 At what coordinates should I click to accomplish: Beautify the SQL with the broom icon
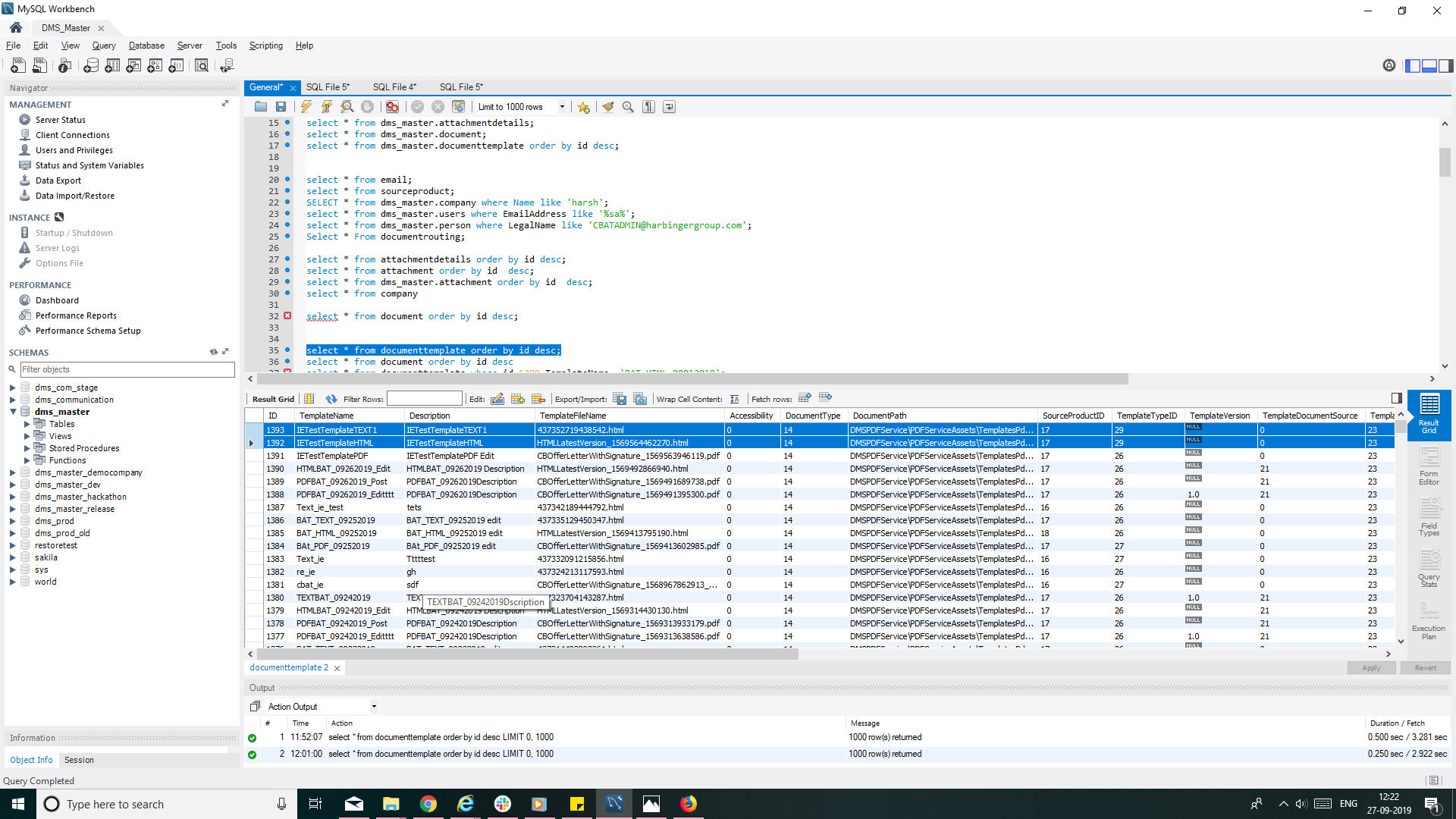(608, 107)
